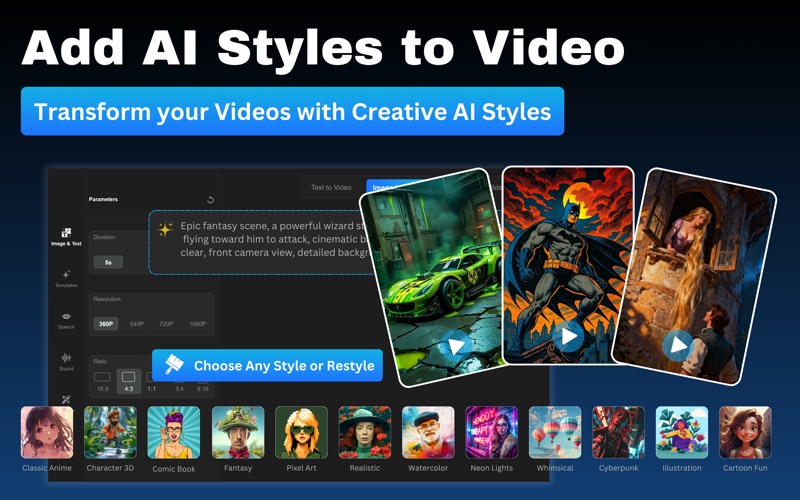Viewport: 800px width, 500px height.
Task: Select the 720P resolution
Action: click(x=166, y=323)
